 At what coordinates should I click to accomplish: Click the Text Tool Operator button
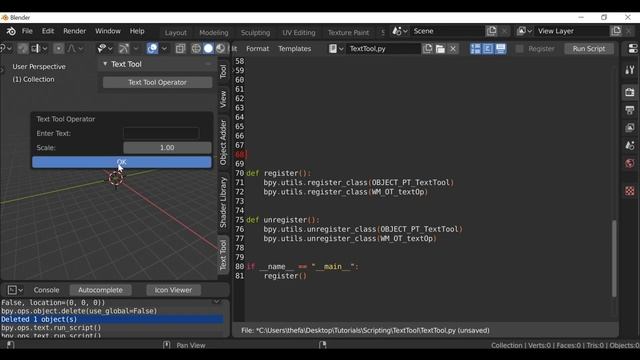click(x=158, y=82)
